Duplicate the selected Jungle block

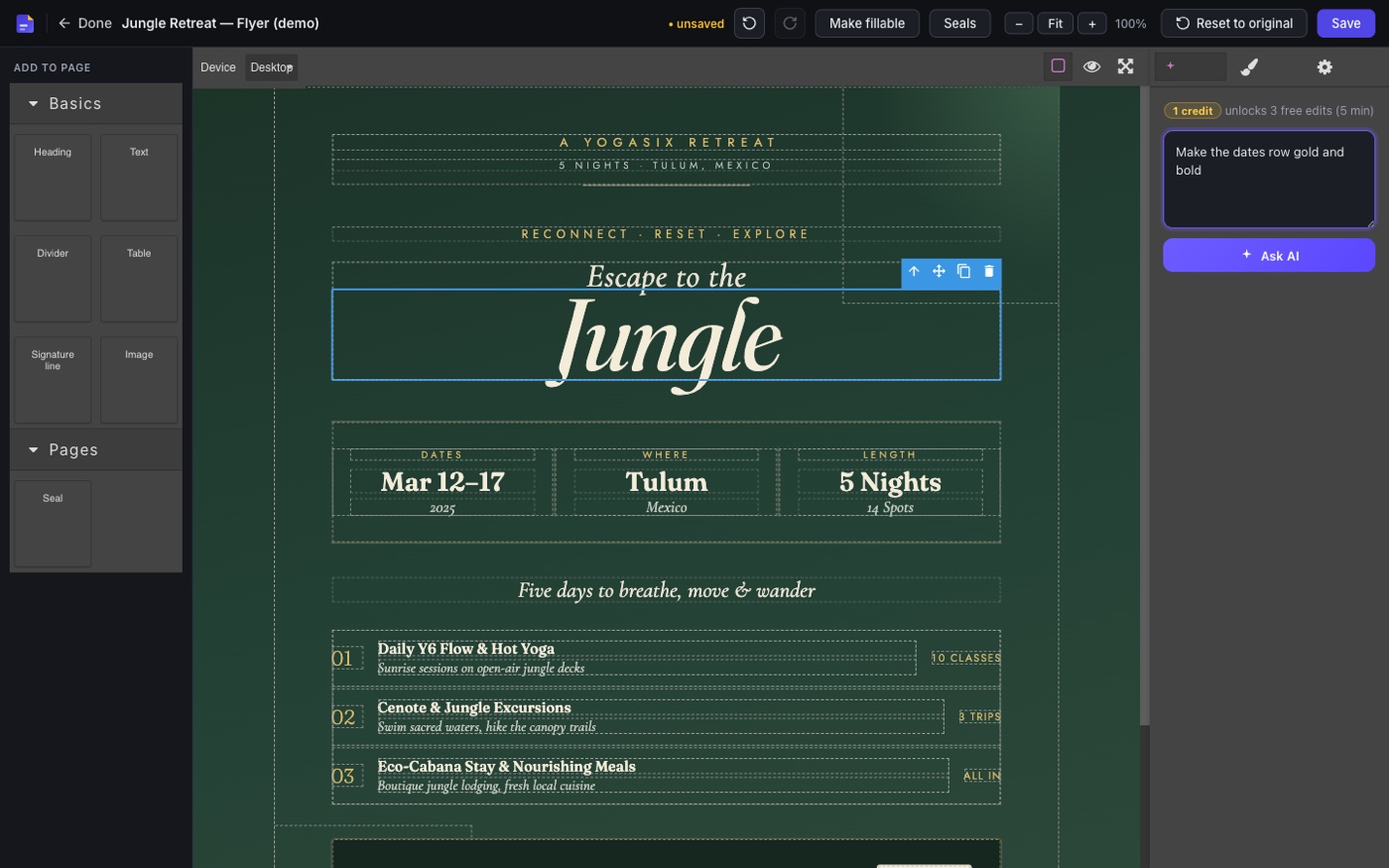click(963, 271)
